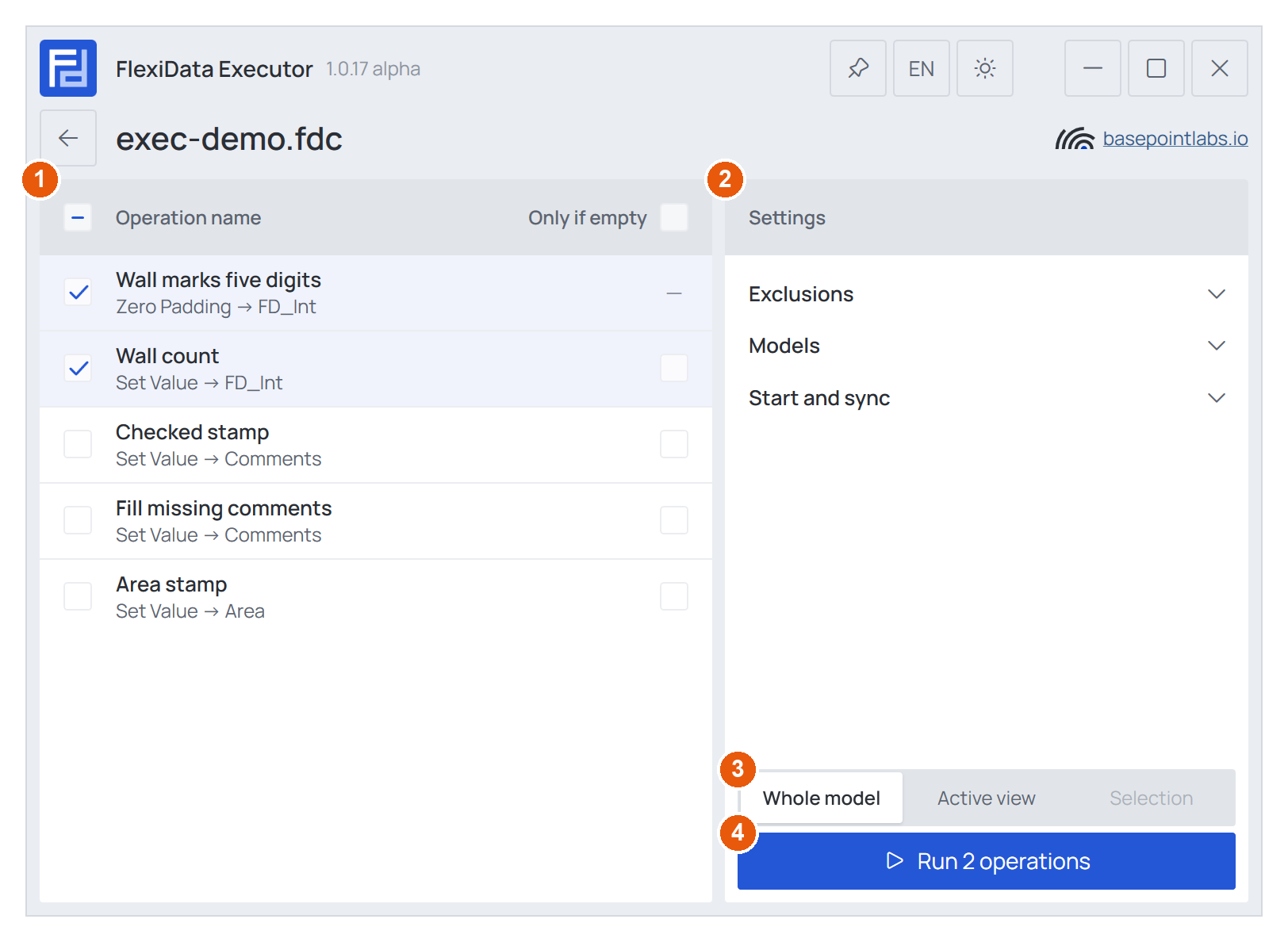Switch language with the EN button
The width and height of the screenshot is (1288, 942).
pyautogui.click(x=922, y=68)
